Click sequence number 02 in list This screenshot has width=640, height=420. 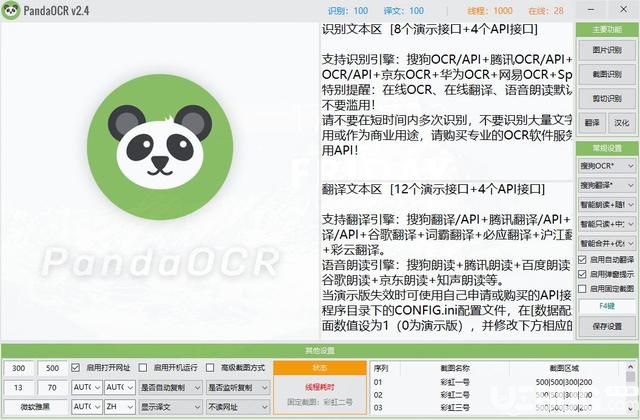point(378,395)
